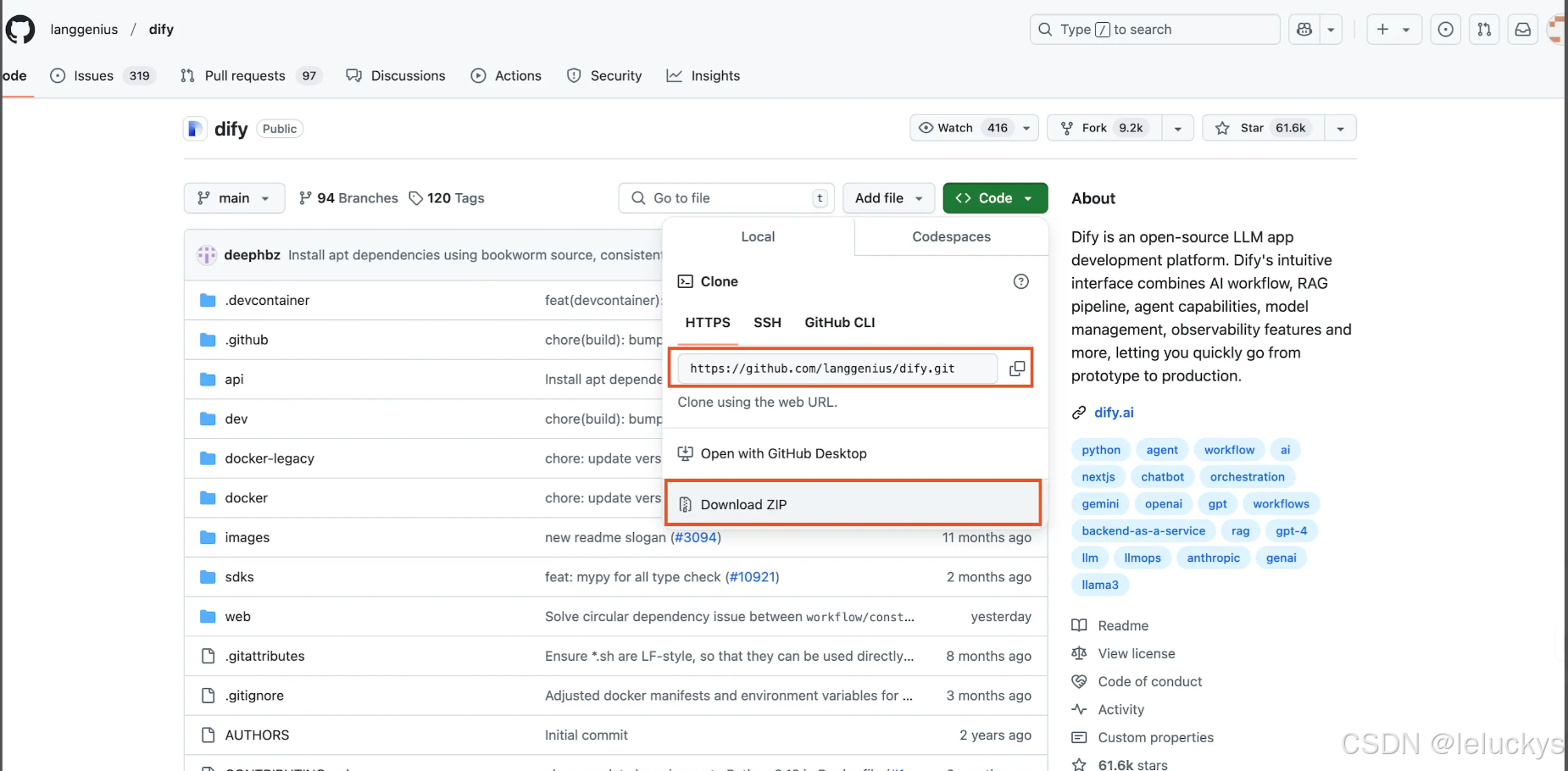The image size is (1568, 771).
Task: Click the Fork button
Action: (x=1104, y=128)
